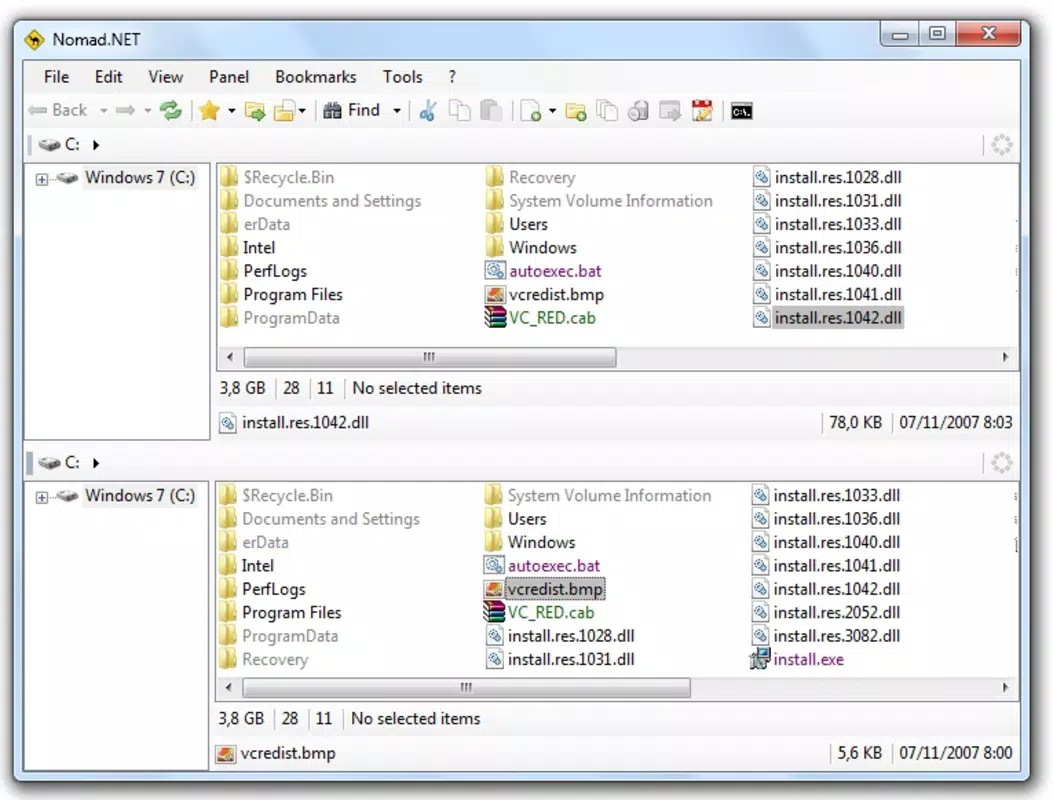Click the Paste clipboard icon
1053x800 pixels.
491,111
